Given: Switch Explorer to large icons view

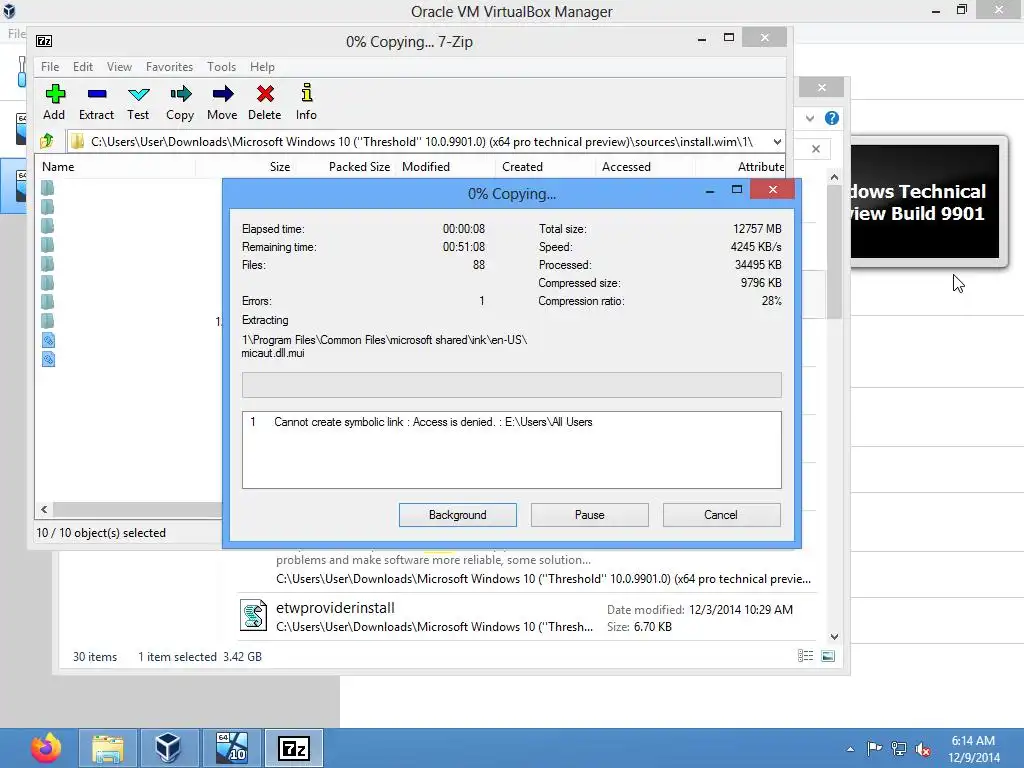Looking at the screenshot, I should (x=827, y=656).
